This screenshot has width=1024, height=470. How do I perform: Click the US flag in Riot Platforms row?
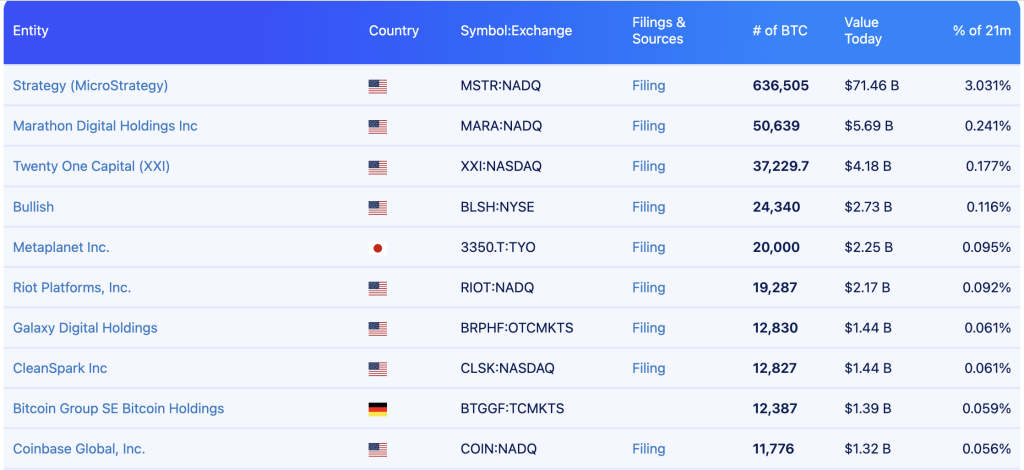coord(377,288)
